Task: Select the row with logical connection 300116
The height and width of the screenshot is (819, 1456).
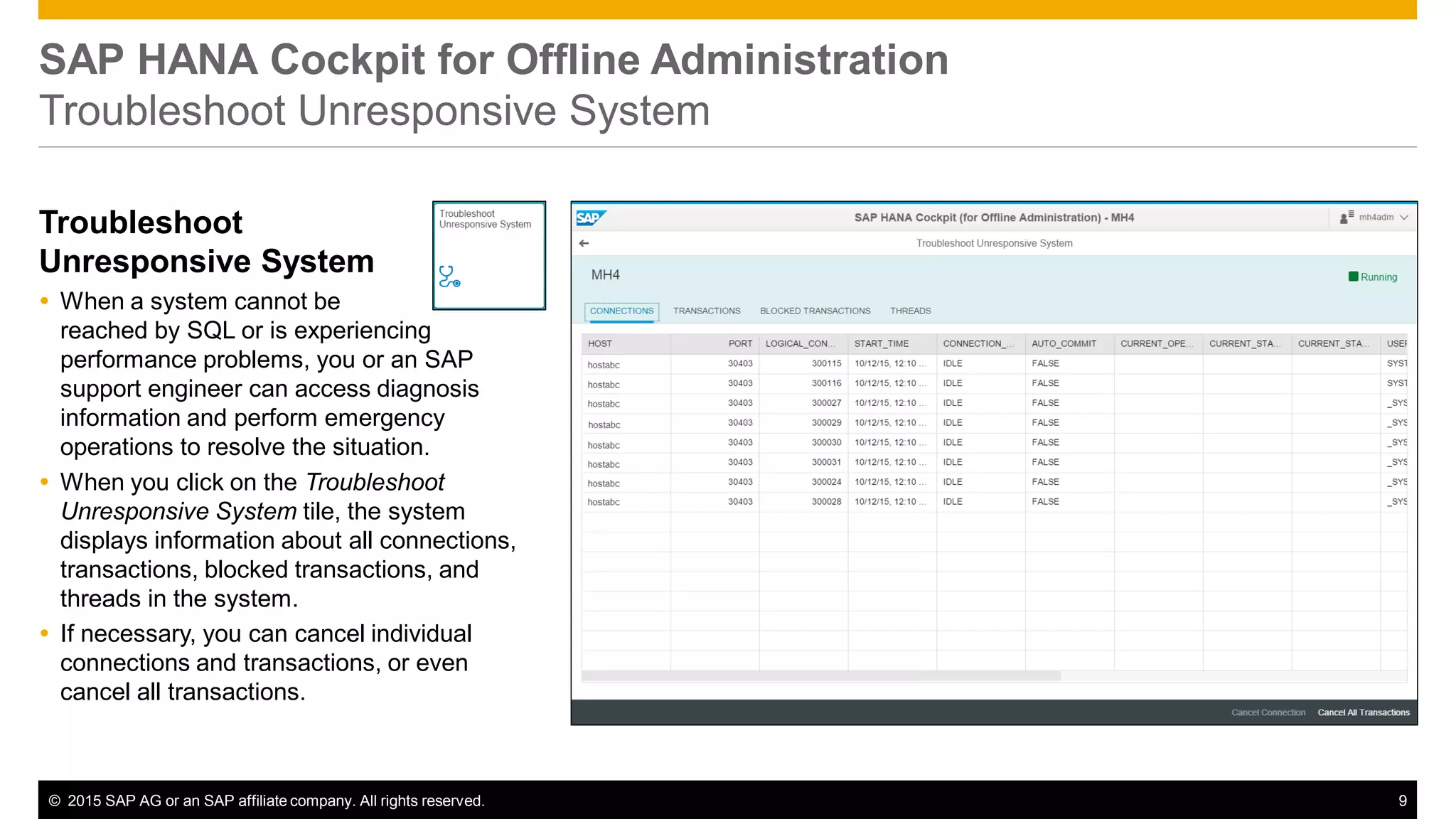Action: (994, 384)
